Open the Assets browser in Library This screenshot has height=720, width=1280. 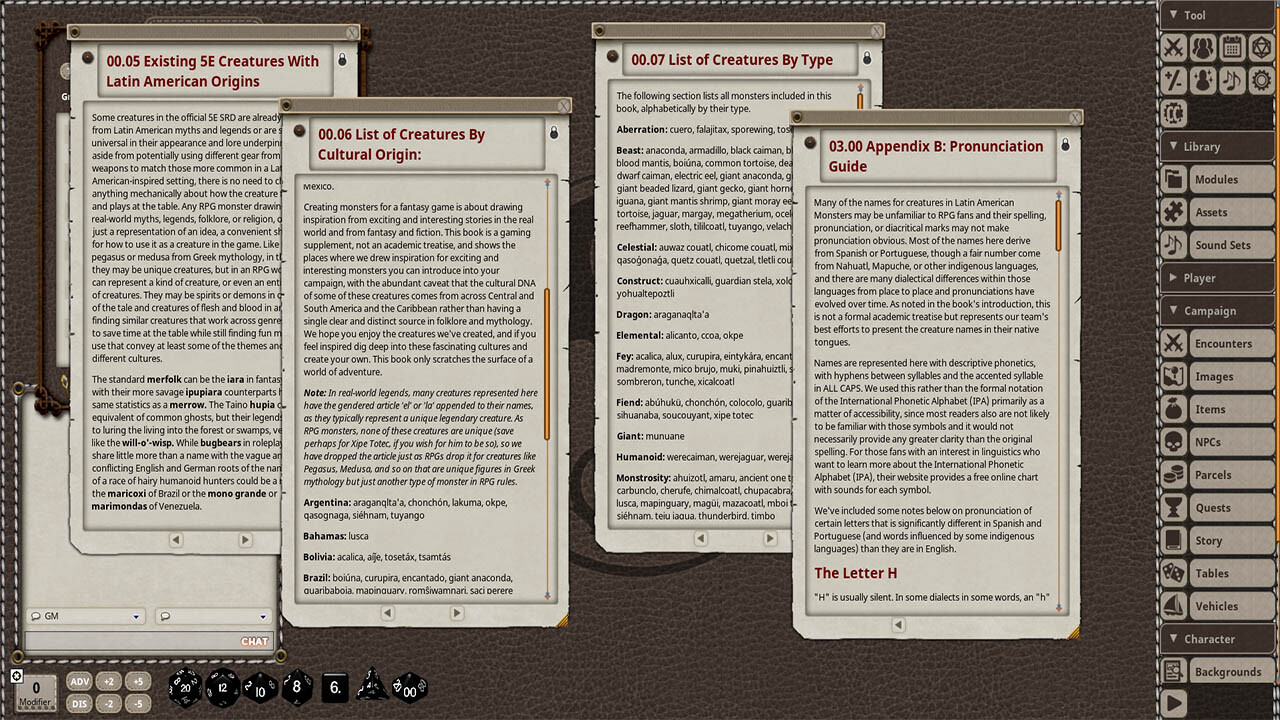pyautogui.click(x=1217, y=211)
